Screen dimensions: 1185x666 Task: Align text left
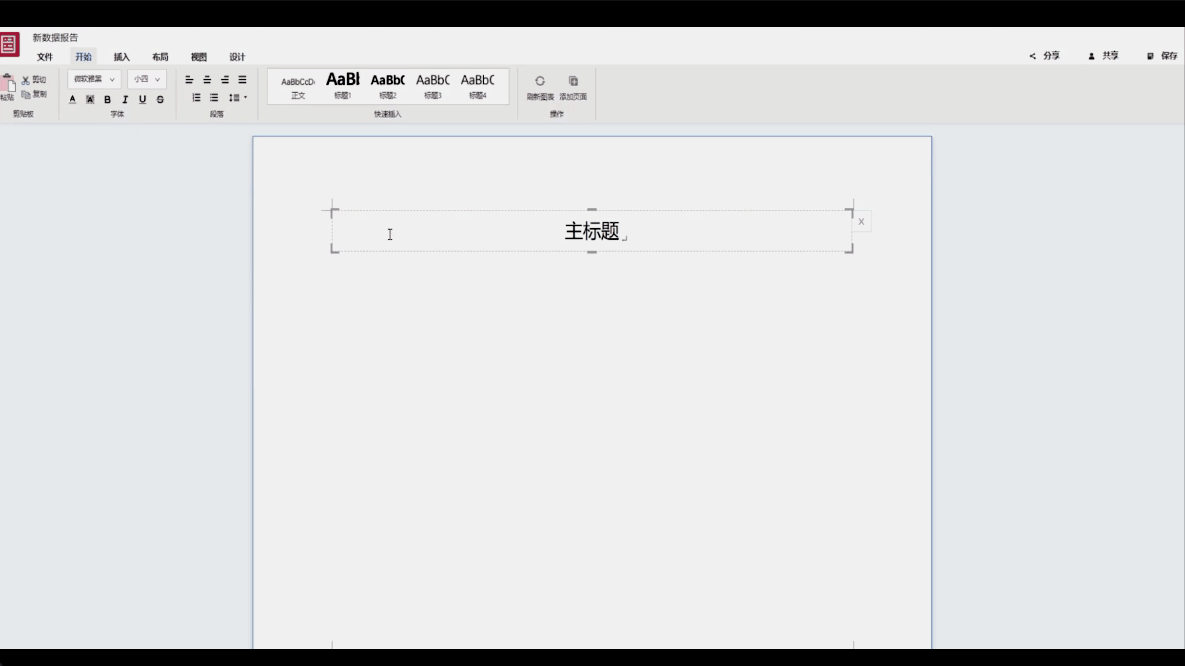coord(189,79)
